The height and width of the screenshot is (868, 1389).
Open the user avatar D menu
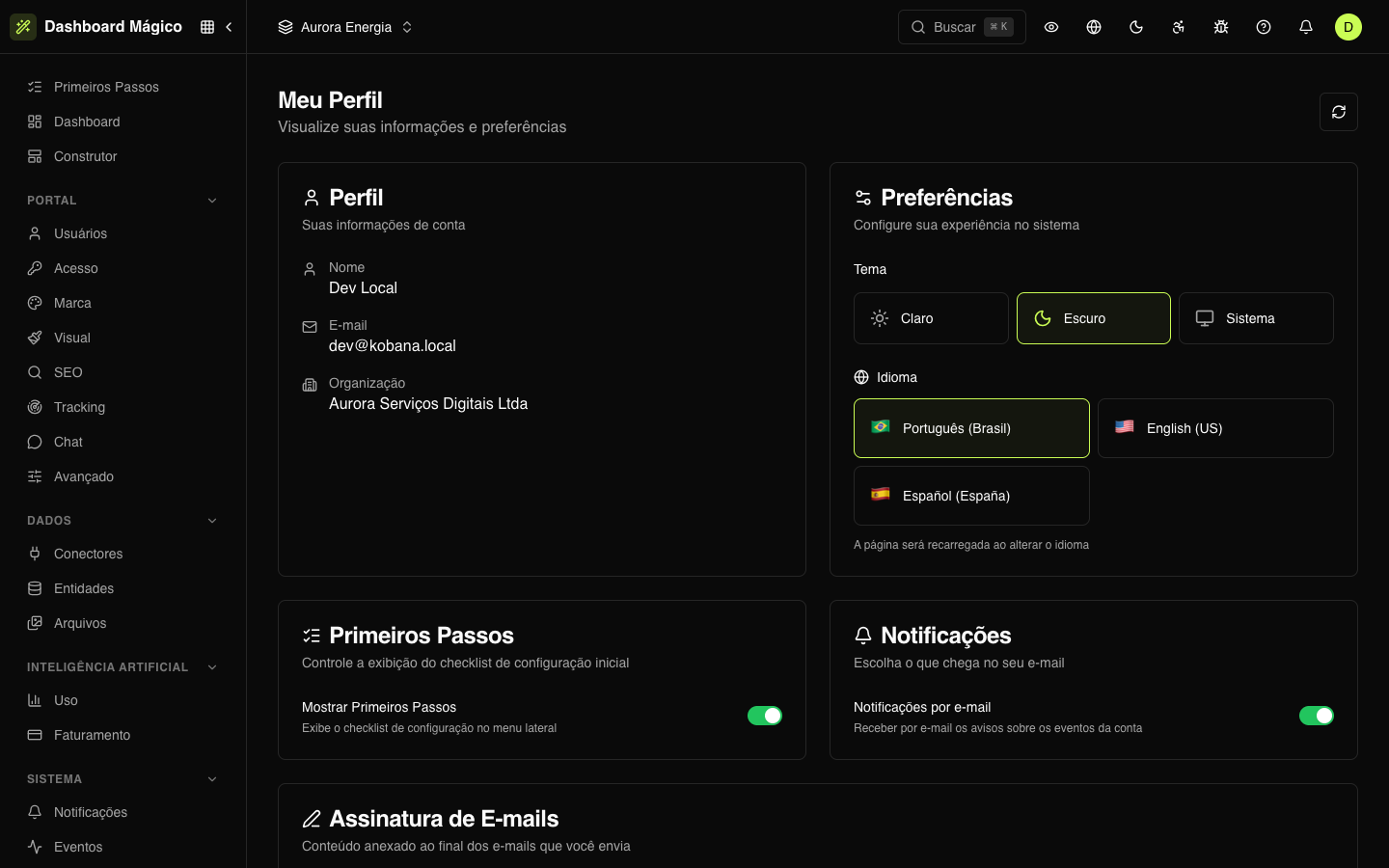click(x=1348, y=27)
